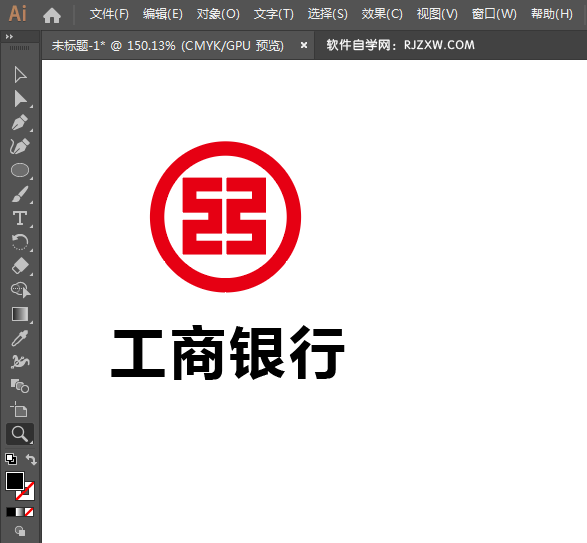Screen dimensions: 587x543
Task: Apply solid Color mode button
Action: [10, 512]
